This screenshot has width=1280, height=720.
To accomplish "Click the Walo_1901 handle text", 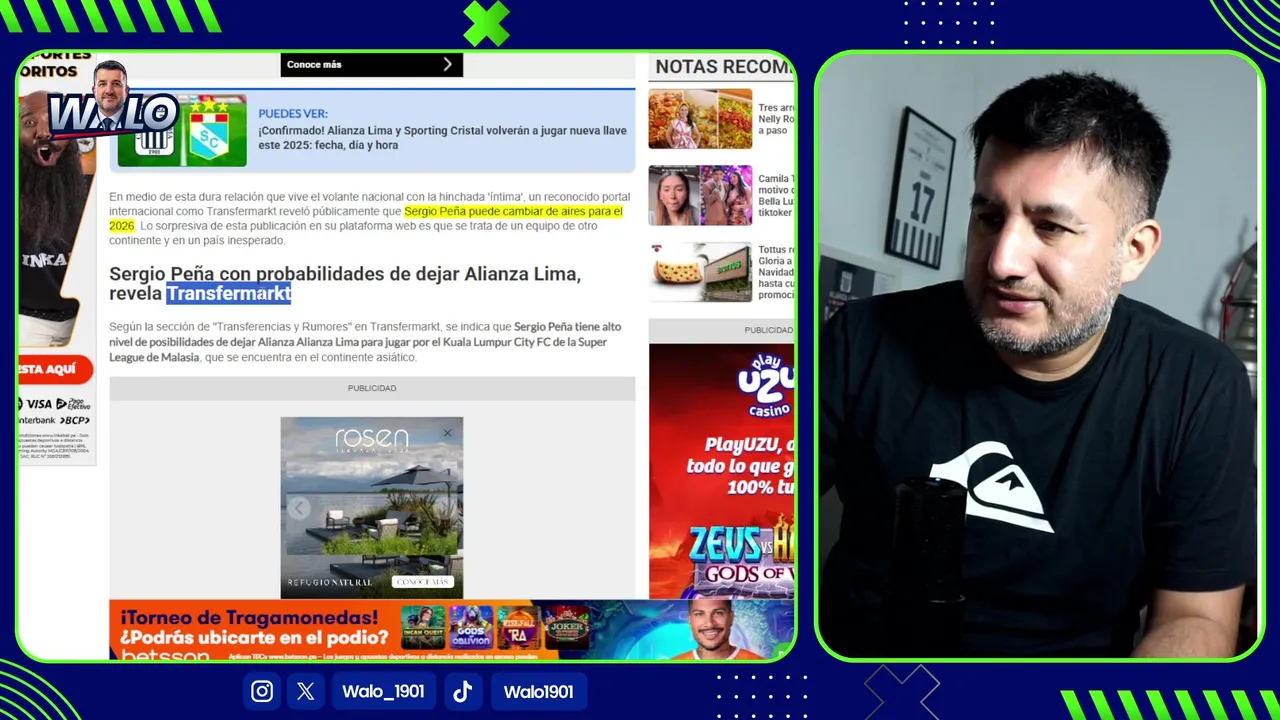I will (x=383, y=692).
